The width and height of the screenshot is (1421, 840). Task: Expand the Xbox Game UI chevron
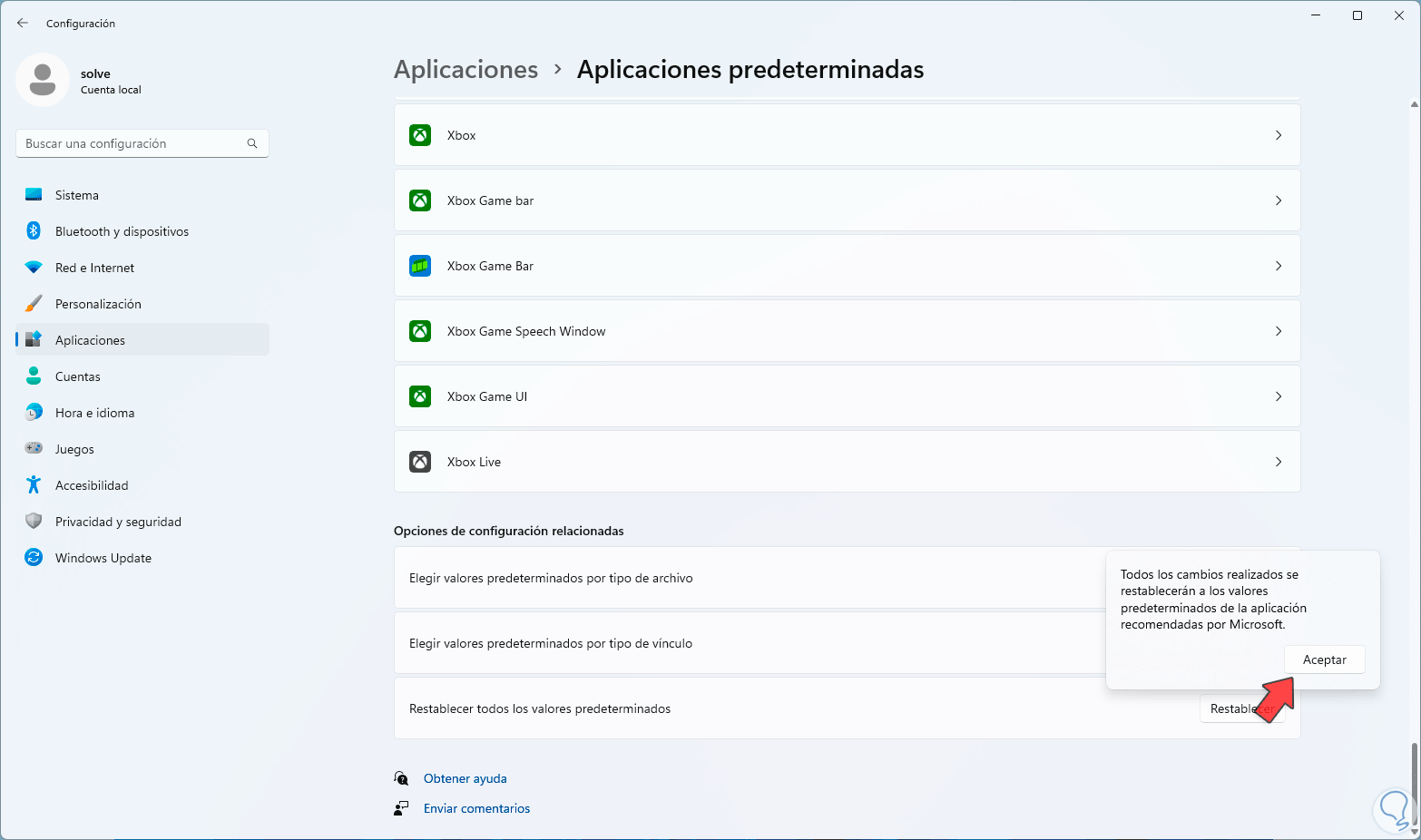[x=1278, y=396]
